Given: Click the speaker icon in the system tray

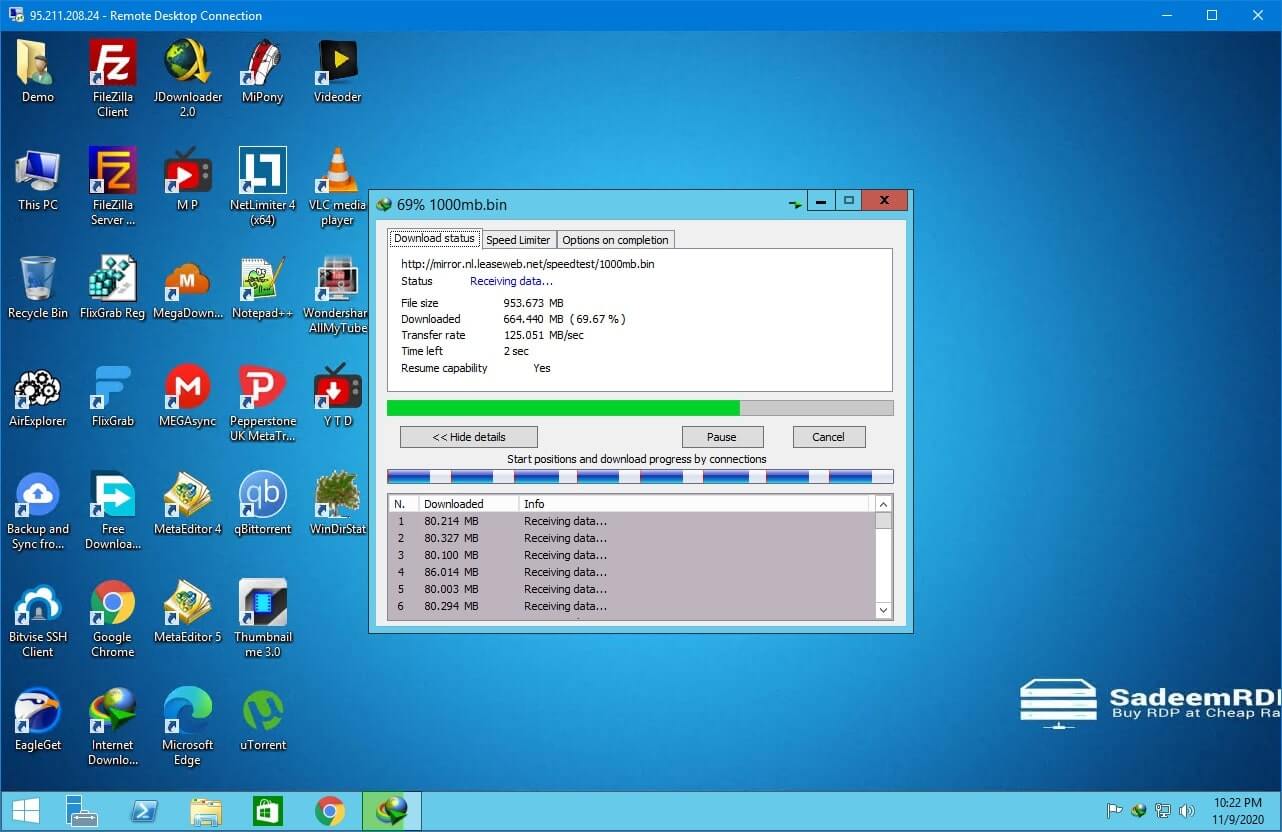Looking at the screenshot, I should (x=1188, y=811).
